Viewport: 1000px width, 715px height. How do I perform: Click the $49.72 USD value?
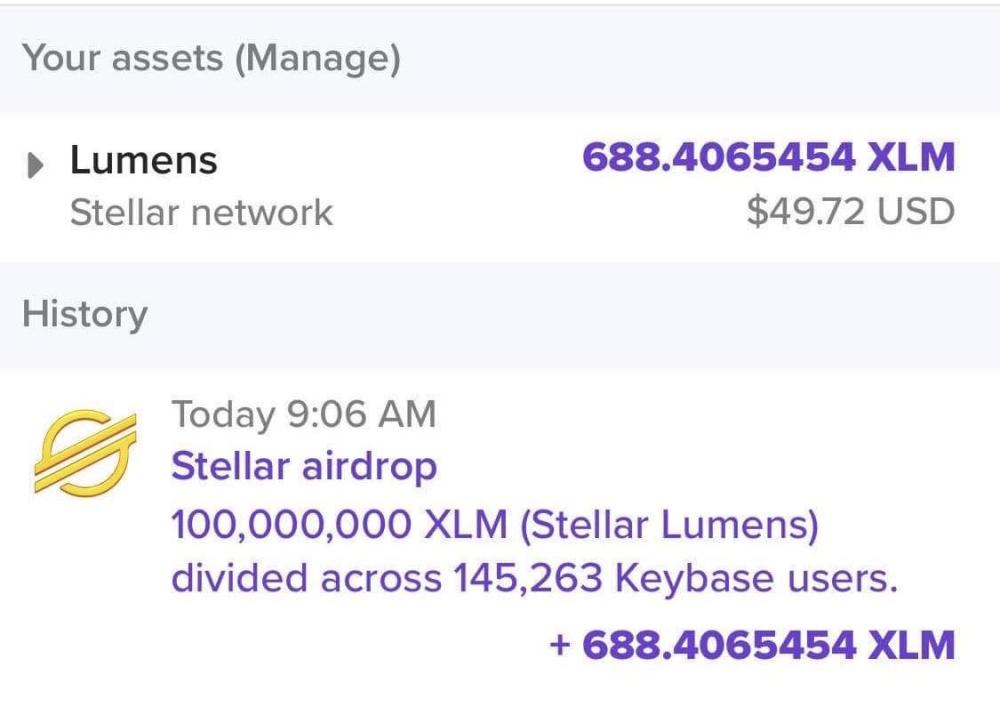(850, 212)
